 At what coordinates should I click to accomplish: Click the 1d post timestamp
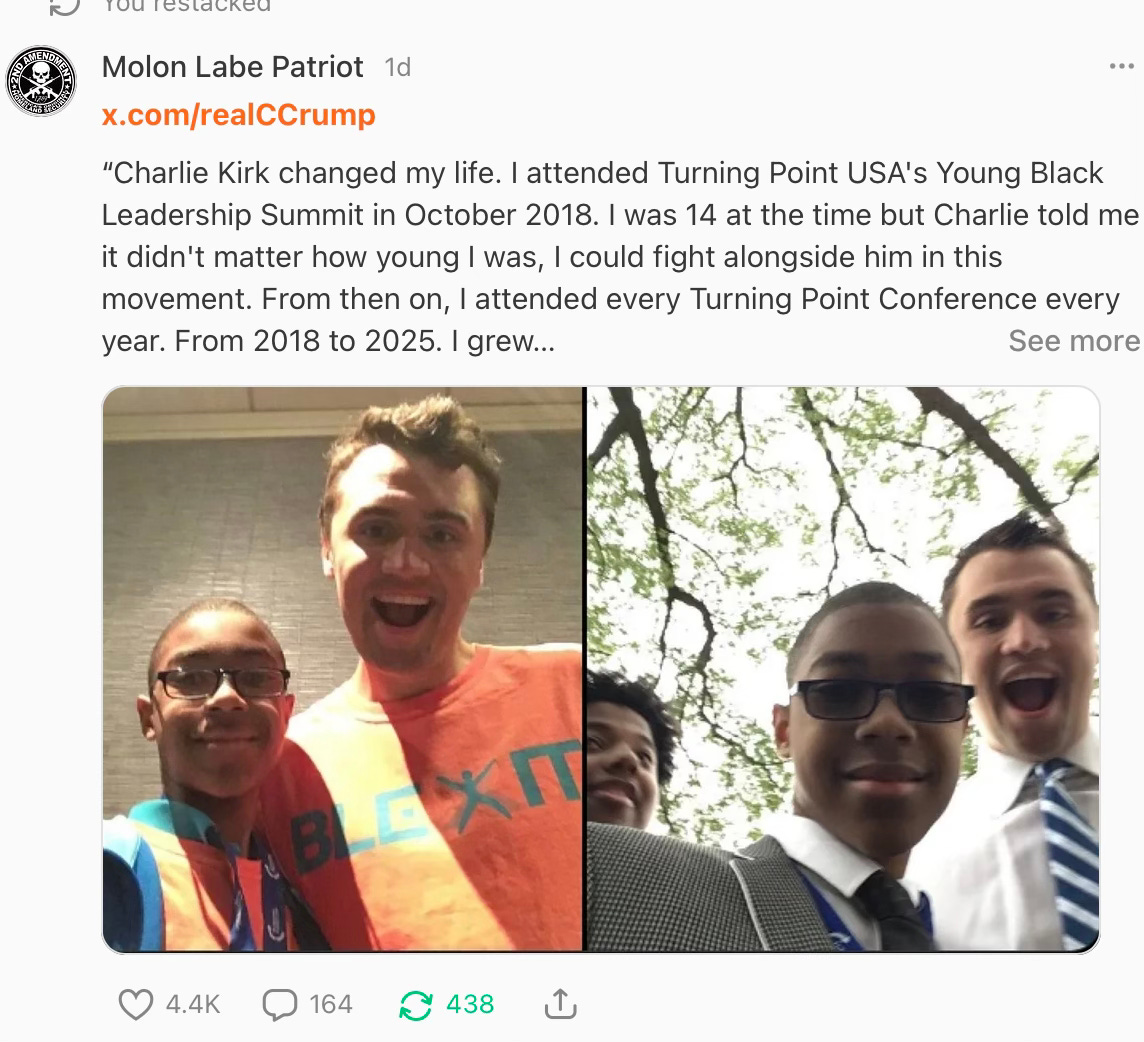click(398, 67)
